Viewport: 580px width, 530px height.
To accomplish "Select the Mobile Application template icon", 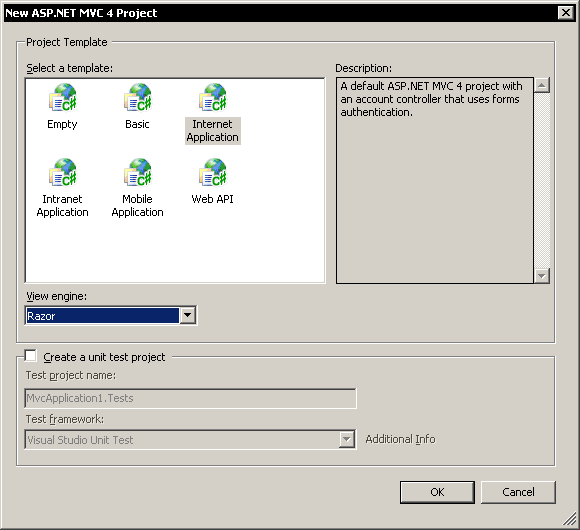I will [x=138, y=173].
